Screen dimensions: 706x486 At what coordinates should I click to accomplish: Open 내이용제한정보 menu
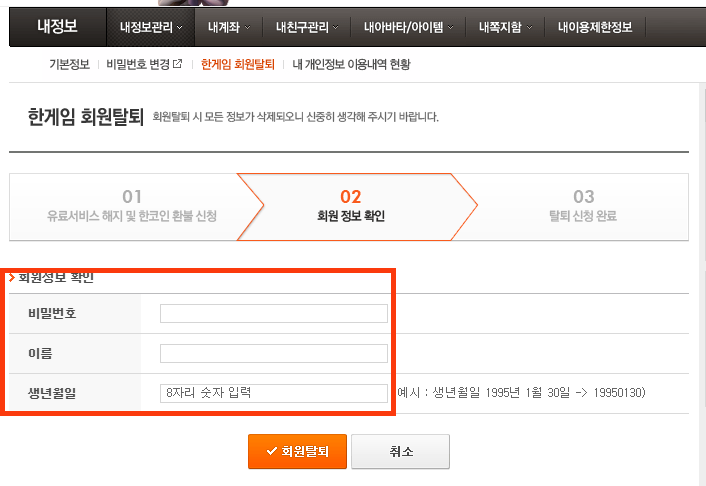coord(595,27)
